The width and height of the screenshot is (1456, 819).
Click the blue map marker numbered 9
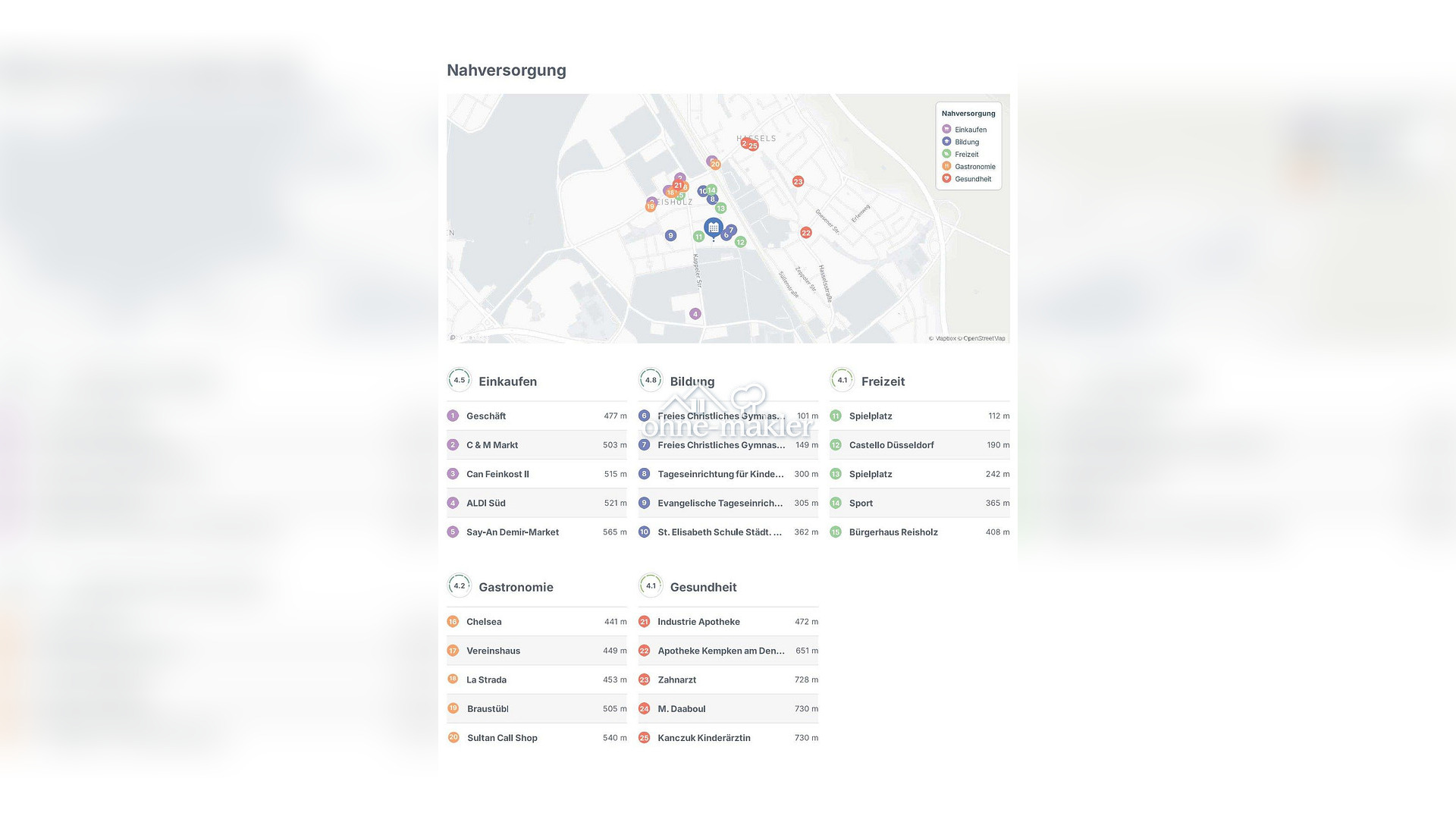[x=670, y=236]
